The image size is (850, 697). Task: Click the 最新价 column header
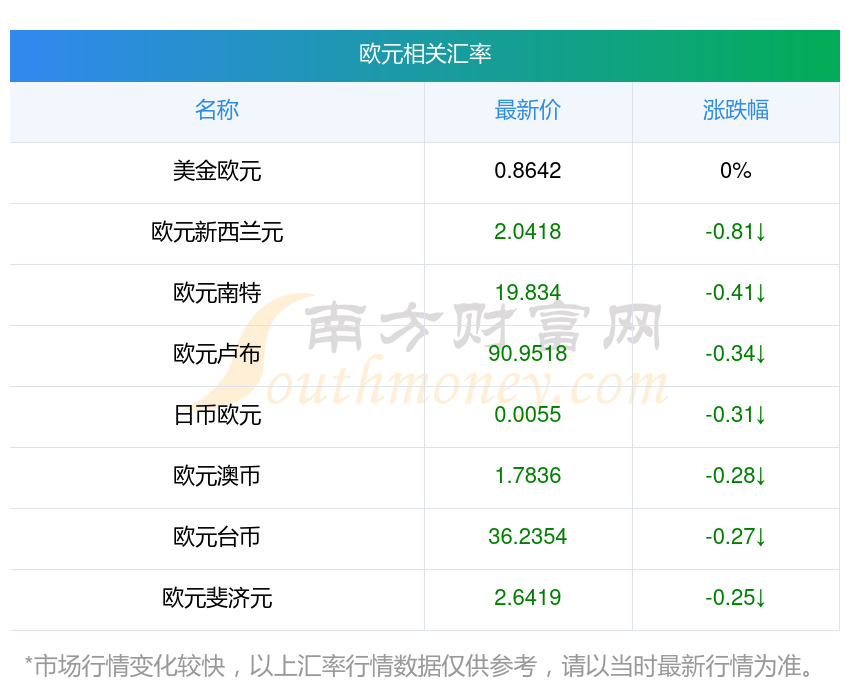[x=527, y=110]
